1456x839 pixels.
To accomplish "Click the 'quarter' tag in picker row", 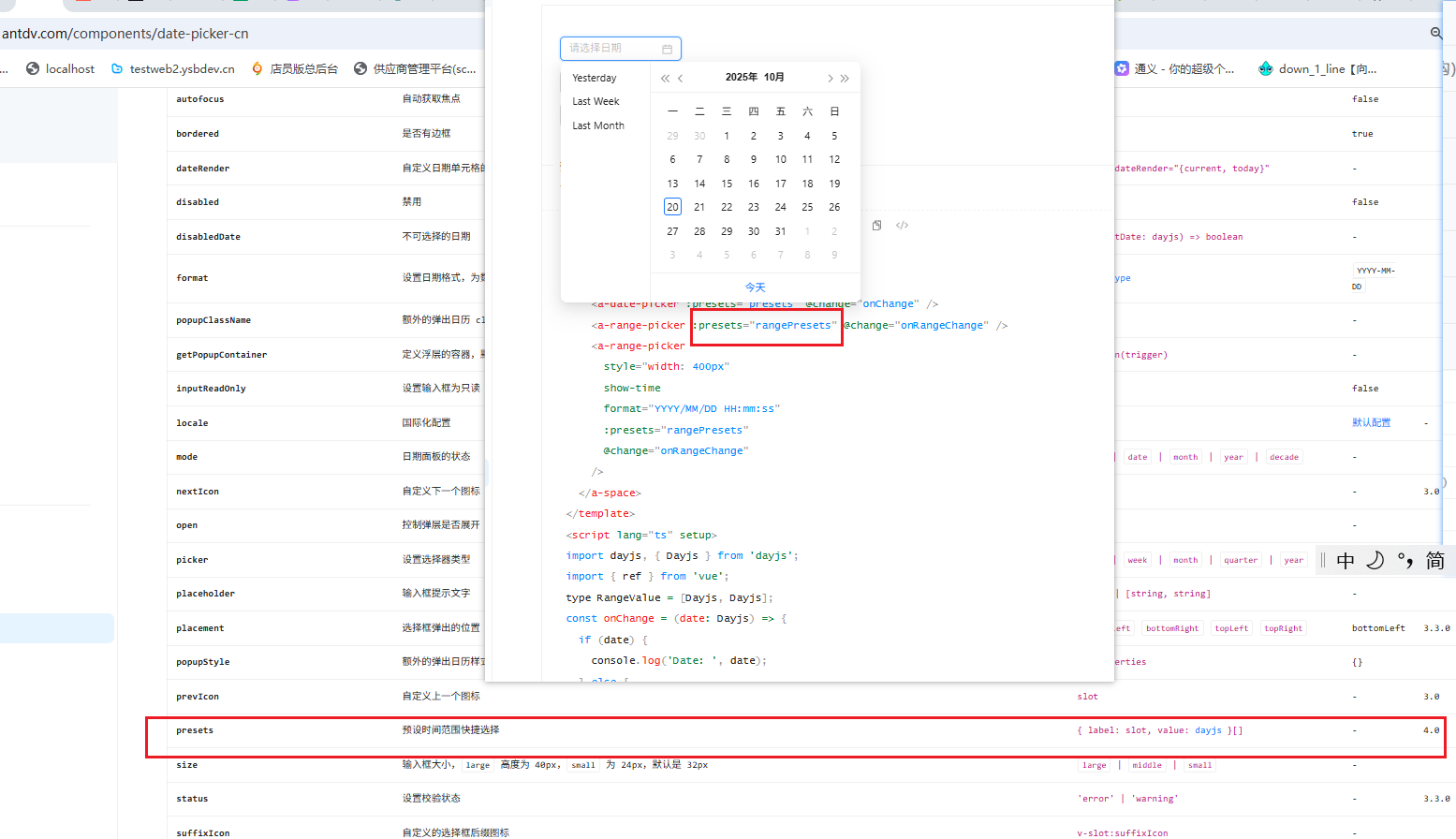I will pos(1241,560).
